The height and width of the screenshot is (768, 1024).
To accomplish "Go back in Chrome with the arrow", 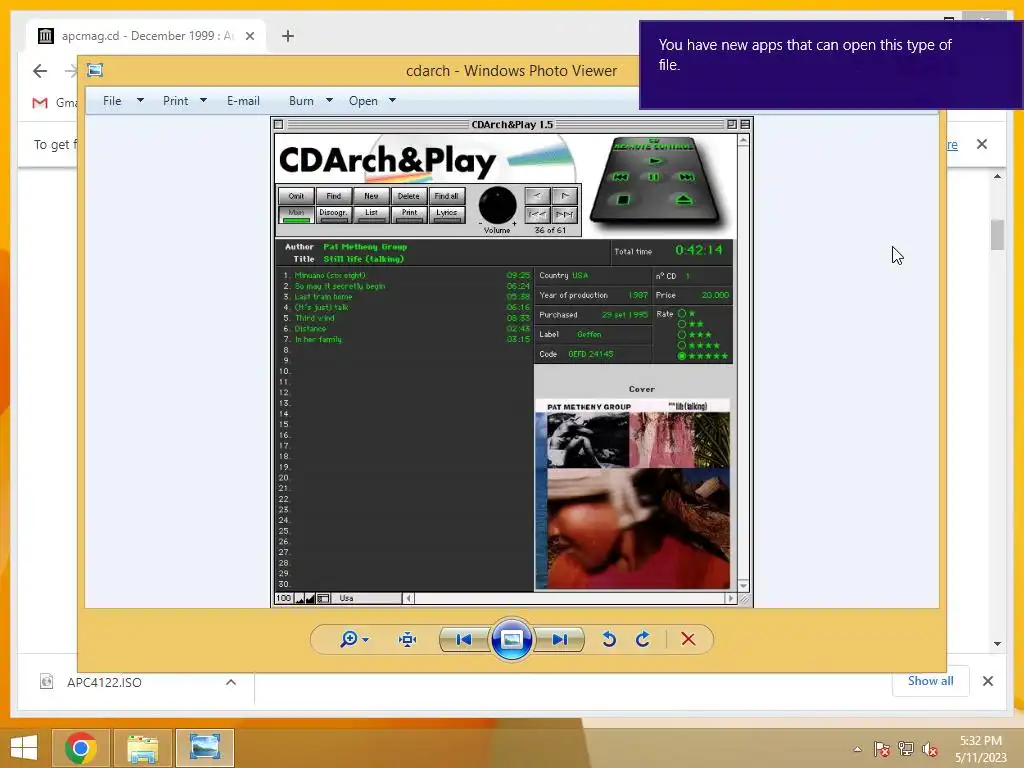I will pyautogui.click(x=40, y=71).
